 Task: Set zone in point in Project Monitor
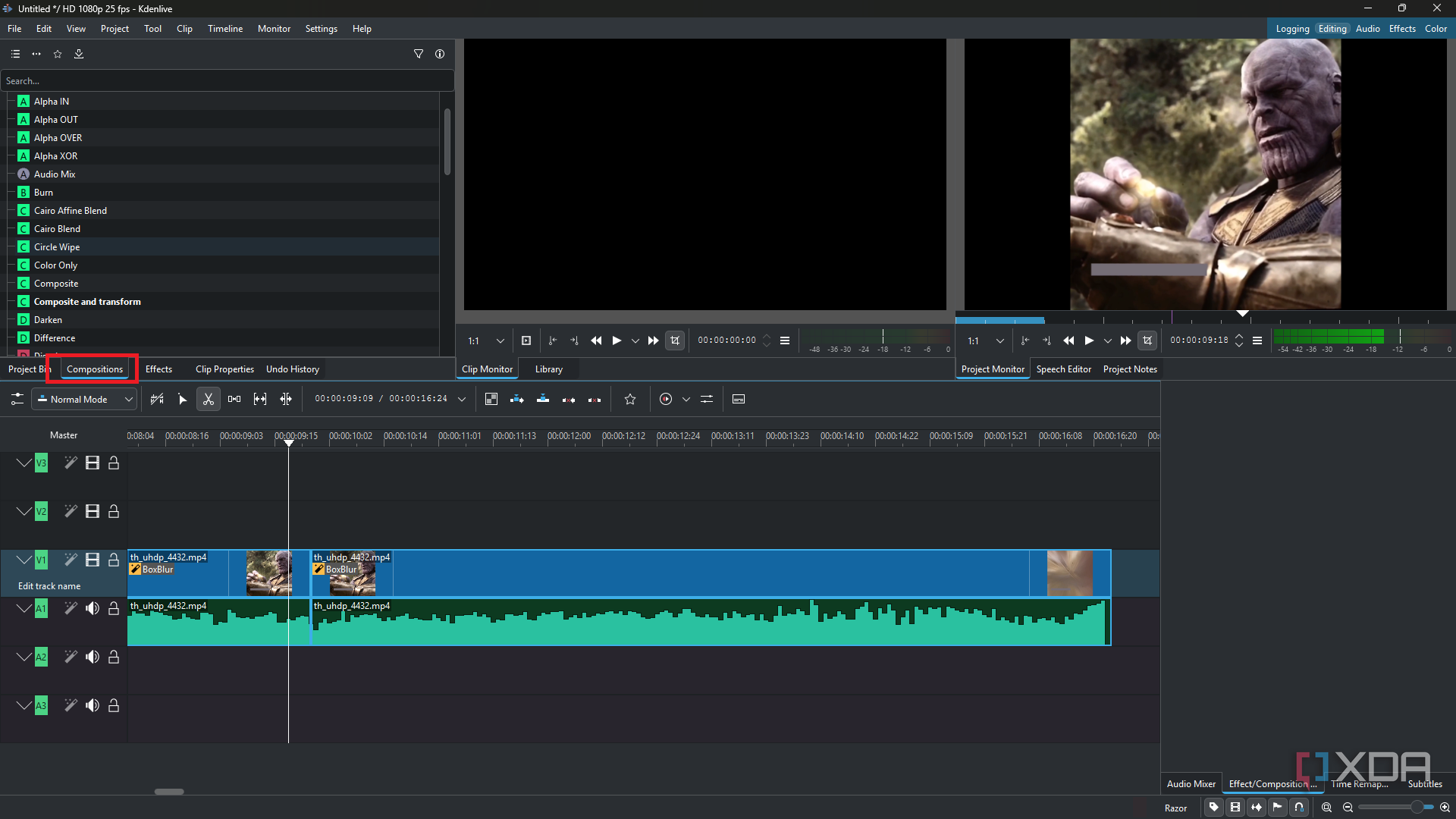1025,340
